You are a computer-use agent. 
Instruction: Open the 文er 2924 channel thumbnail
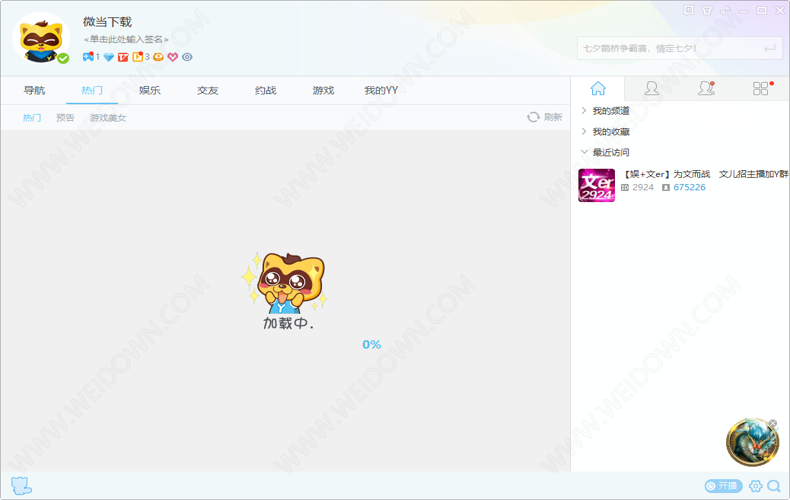pyautogui.click(x=597, y=185)
